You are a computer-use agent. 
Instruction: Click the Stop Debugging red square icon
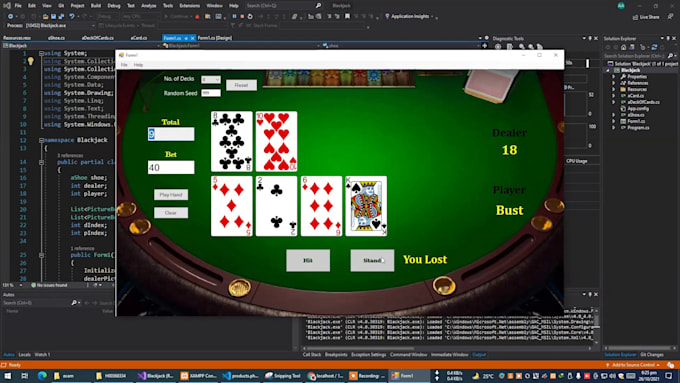pyautogui.click(x=242, y=16)
